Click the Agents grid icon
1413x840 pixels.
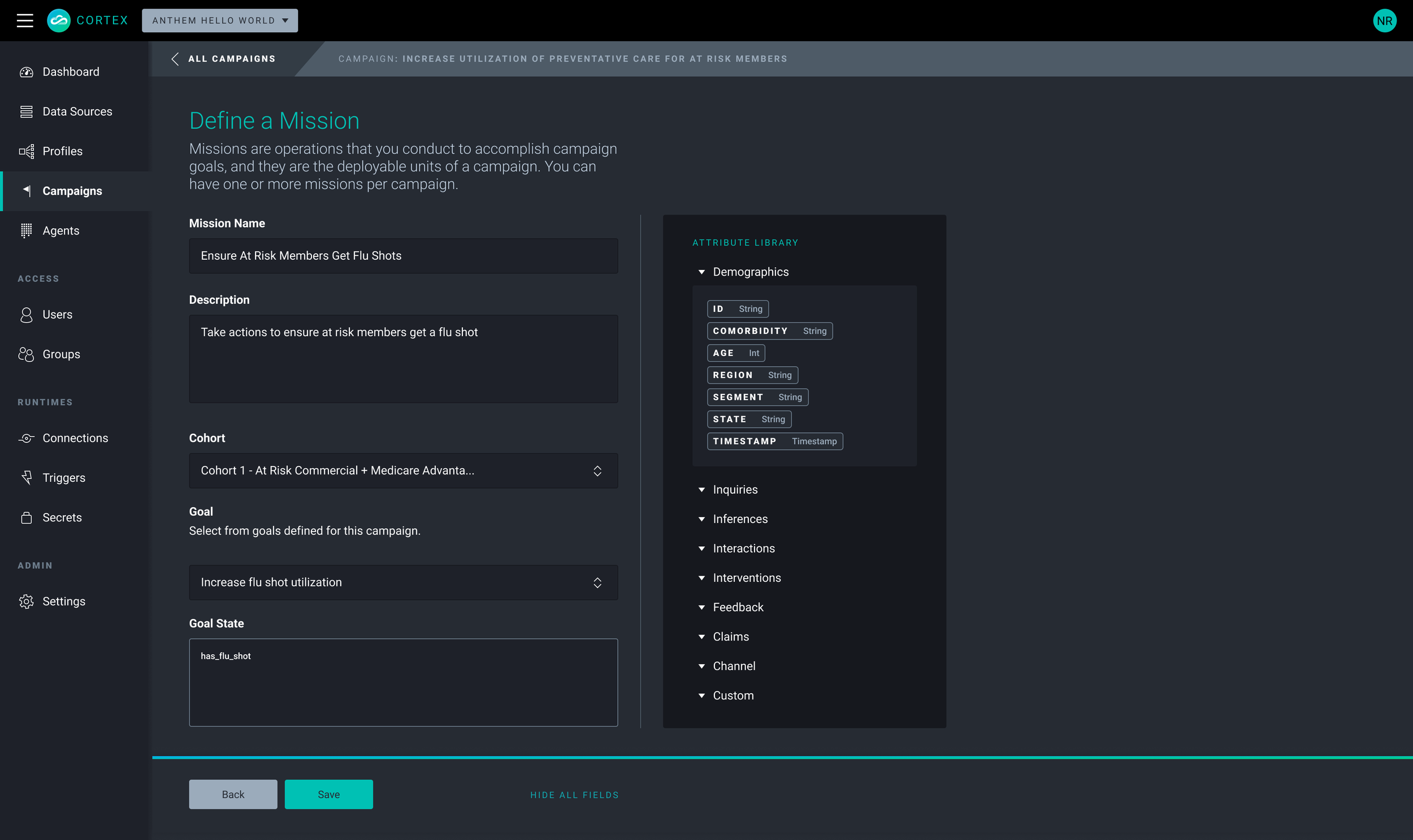coord(26,230)
